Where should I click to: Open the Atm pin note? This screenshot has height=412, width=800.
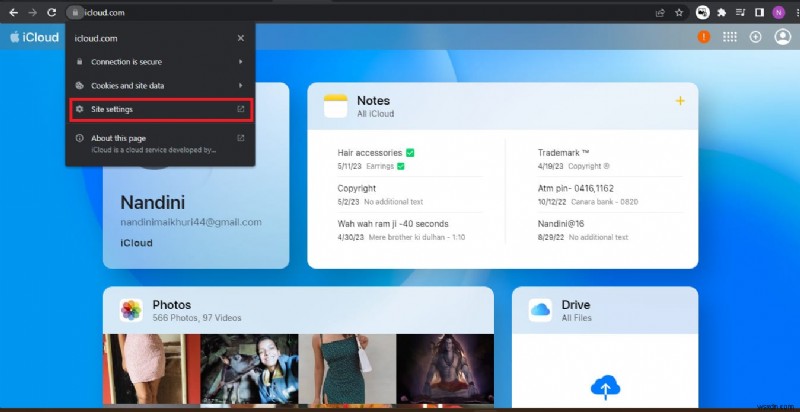tap(610, 194)
